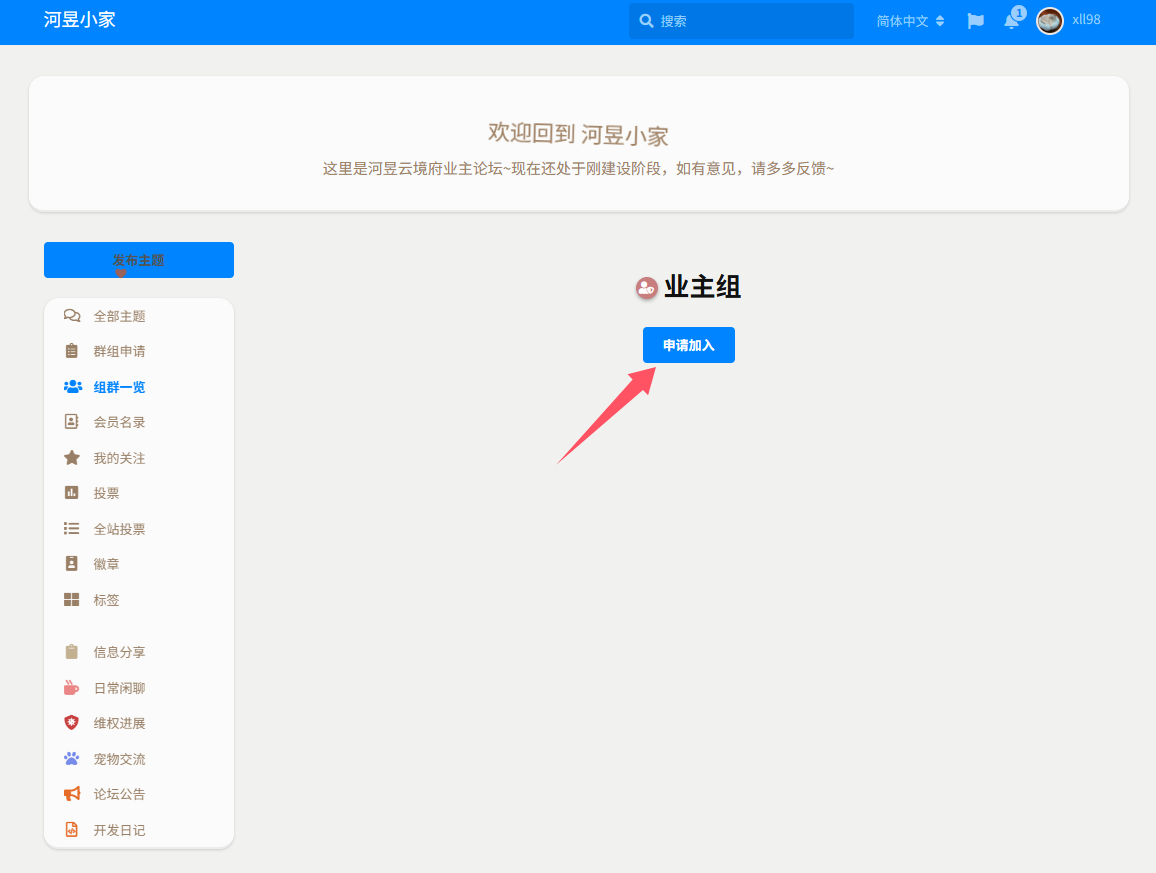Click the 发布主题 button

(139, 260)
